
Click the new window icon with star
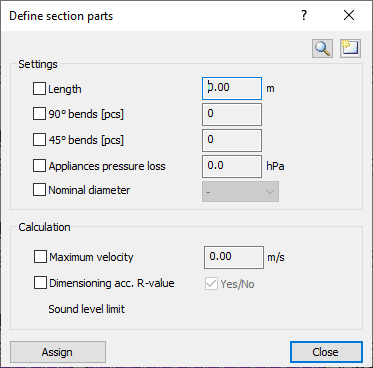coord(350,49)
